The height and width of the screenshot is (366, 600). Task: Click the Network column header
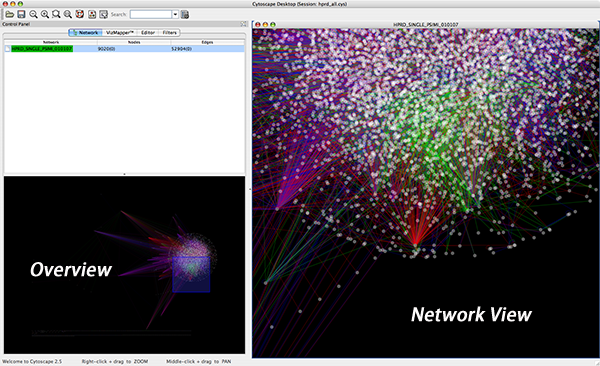tap(51, 42)
